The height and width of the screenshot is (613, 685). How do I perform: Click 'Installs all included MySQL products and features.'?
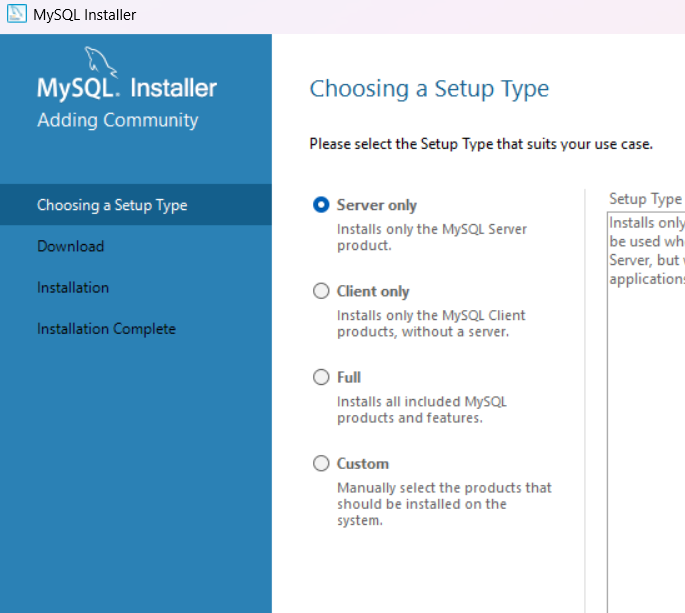(x=422, y=409)
